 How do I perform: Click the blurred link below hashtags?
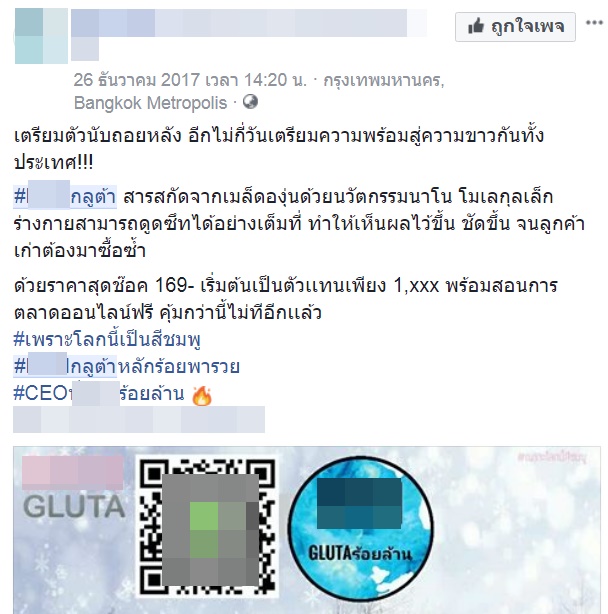[x=139, y=419]
